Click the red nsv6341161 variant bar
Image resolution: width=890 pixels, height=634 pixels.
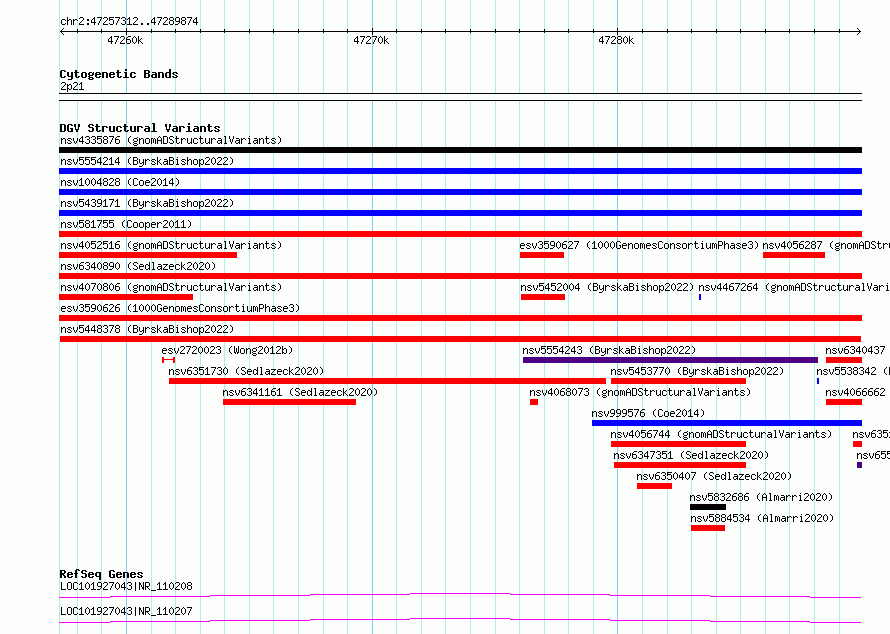point(289,402)
